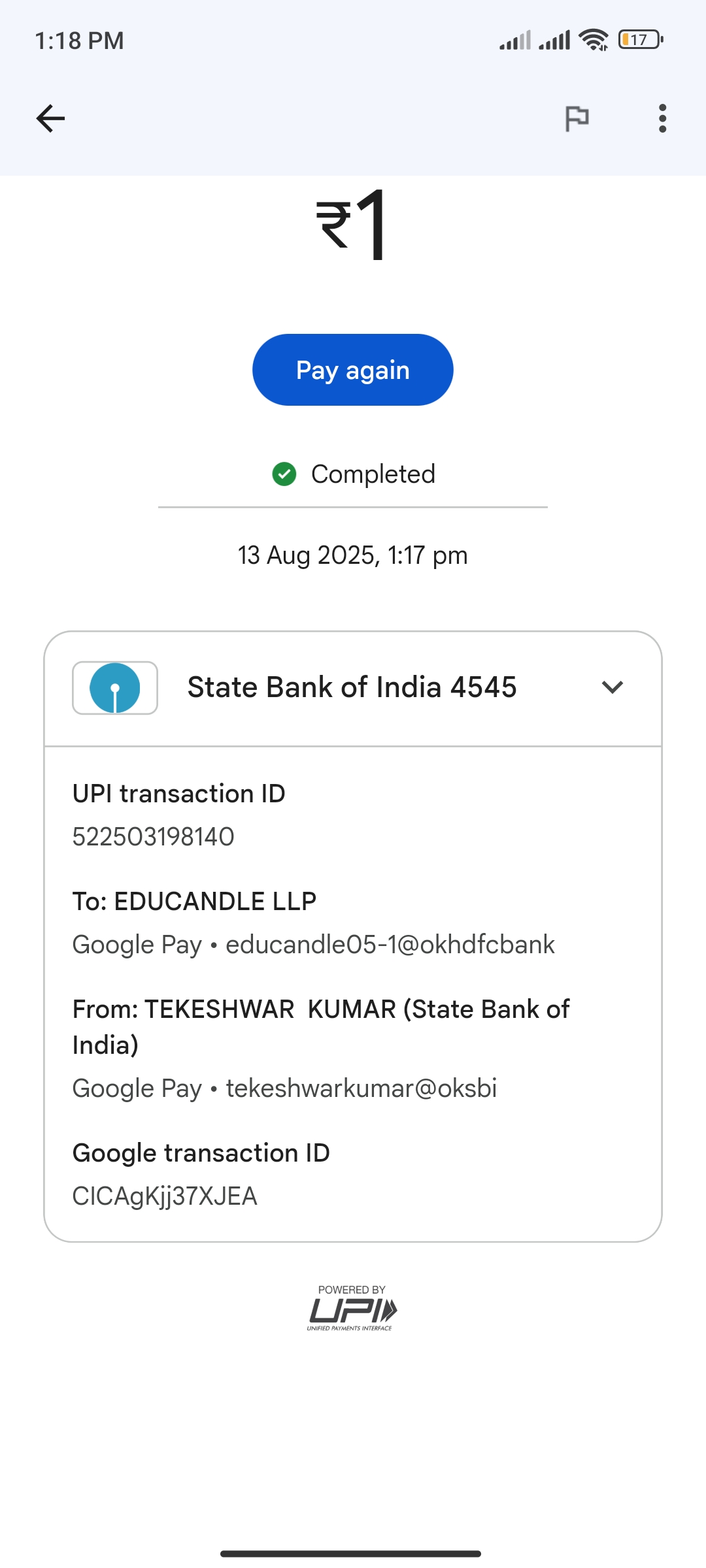Tap the State Bank of India logo

click(x=115, y=688)
